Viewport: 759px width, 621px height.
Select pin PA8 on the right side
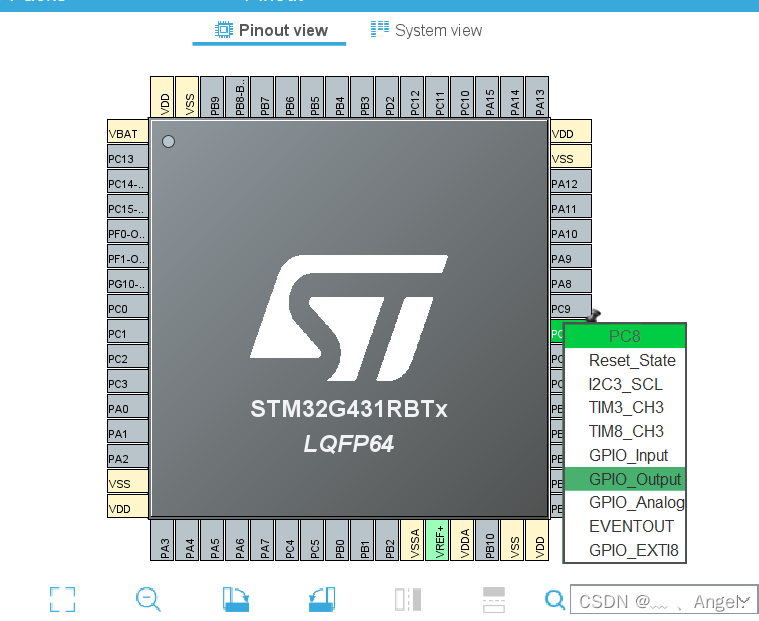point(571,281)
